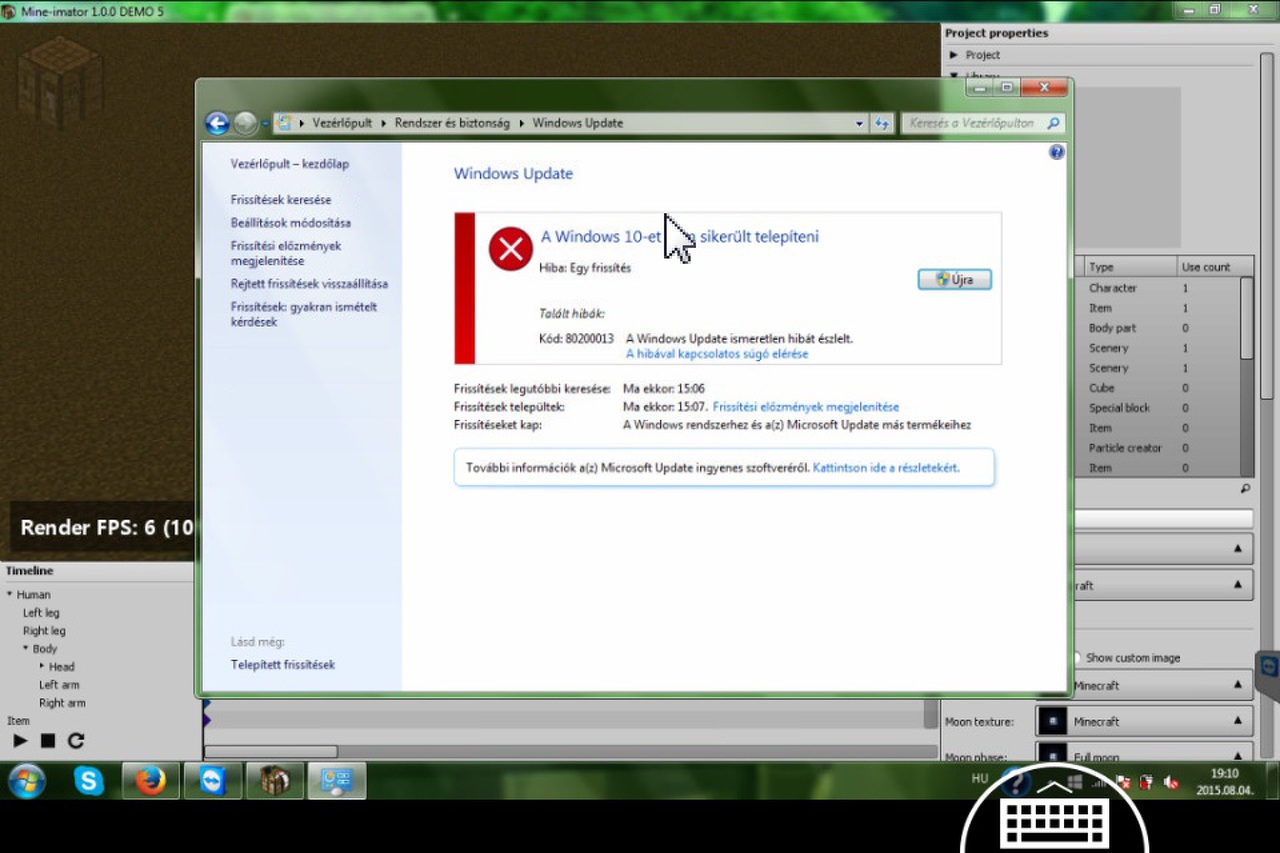Open Skype from the taskbar
The image size is (1280, 853).
[x=89, y=780]
